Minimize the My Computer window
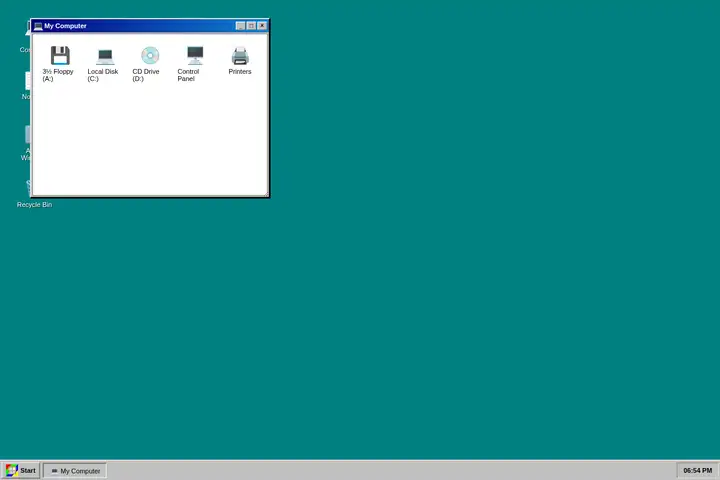Image resolution: width=720 pixels, height=480 pixels. (x=240, y=26)
